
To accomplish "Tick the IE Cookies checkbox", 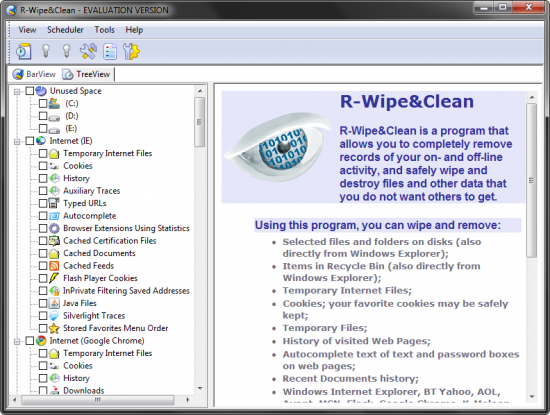I will point(43,166).
